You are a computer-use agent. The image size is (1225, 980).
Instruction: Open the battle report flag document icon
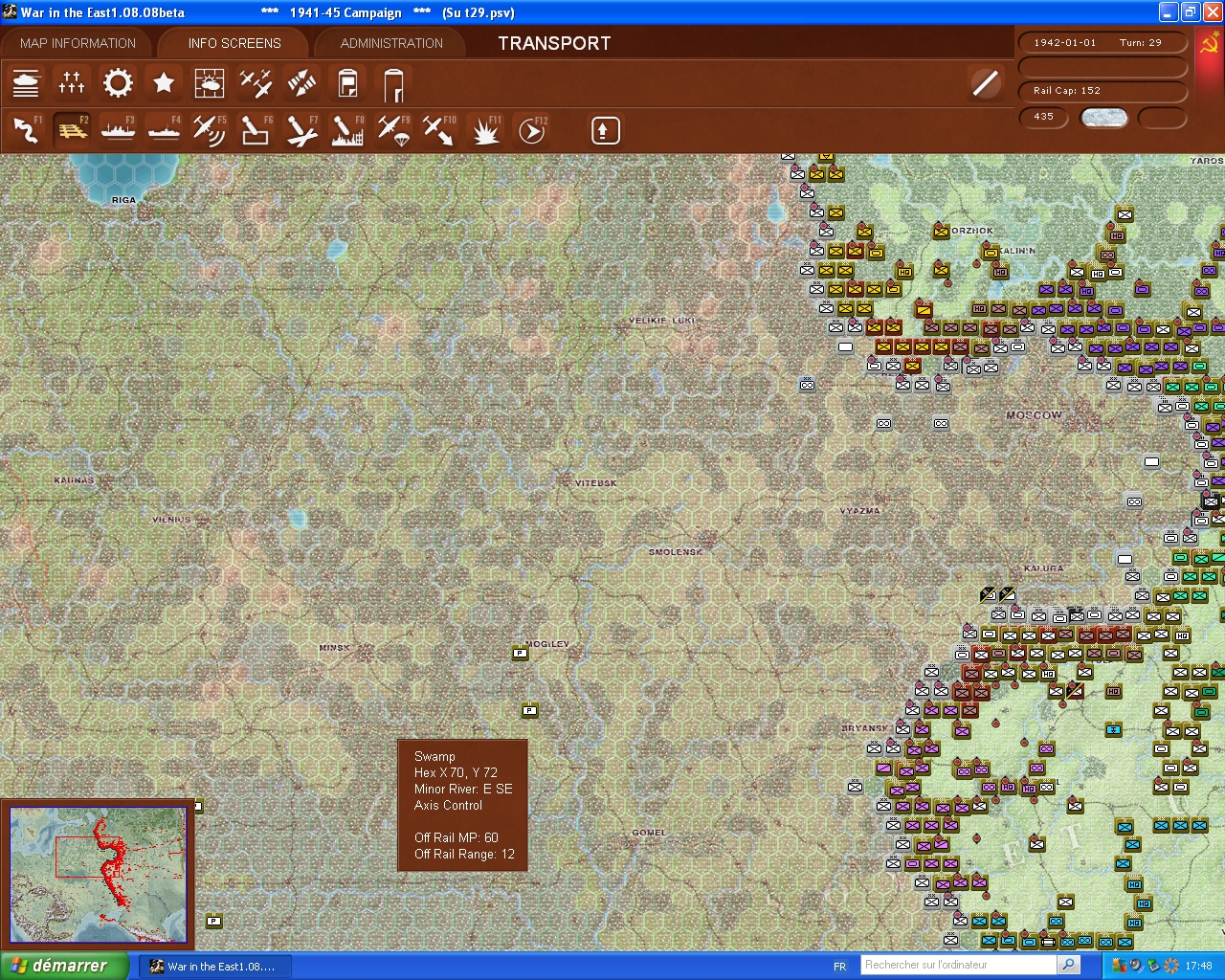pyautogui.click(x=347, y=83)
